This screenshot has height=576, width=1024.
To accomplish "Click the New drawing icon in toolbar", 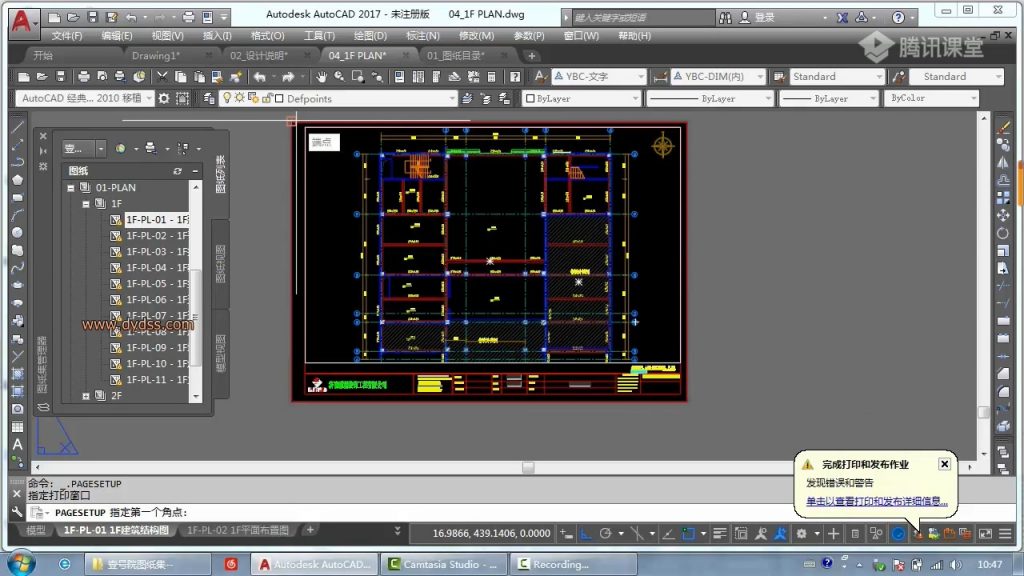I will (x=24, y=77).
